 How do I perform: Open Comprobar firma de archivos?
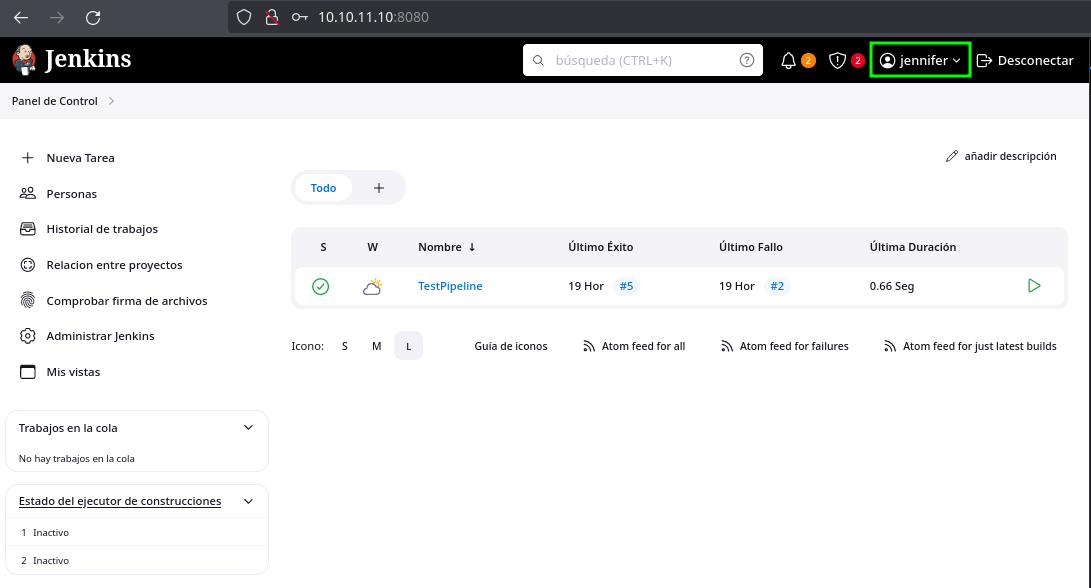pyautogui.click(x=127, y=301)
